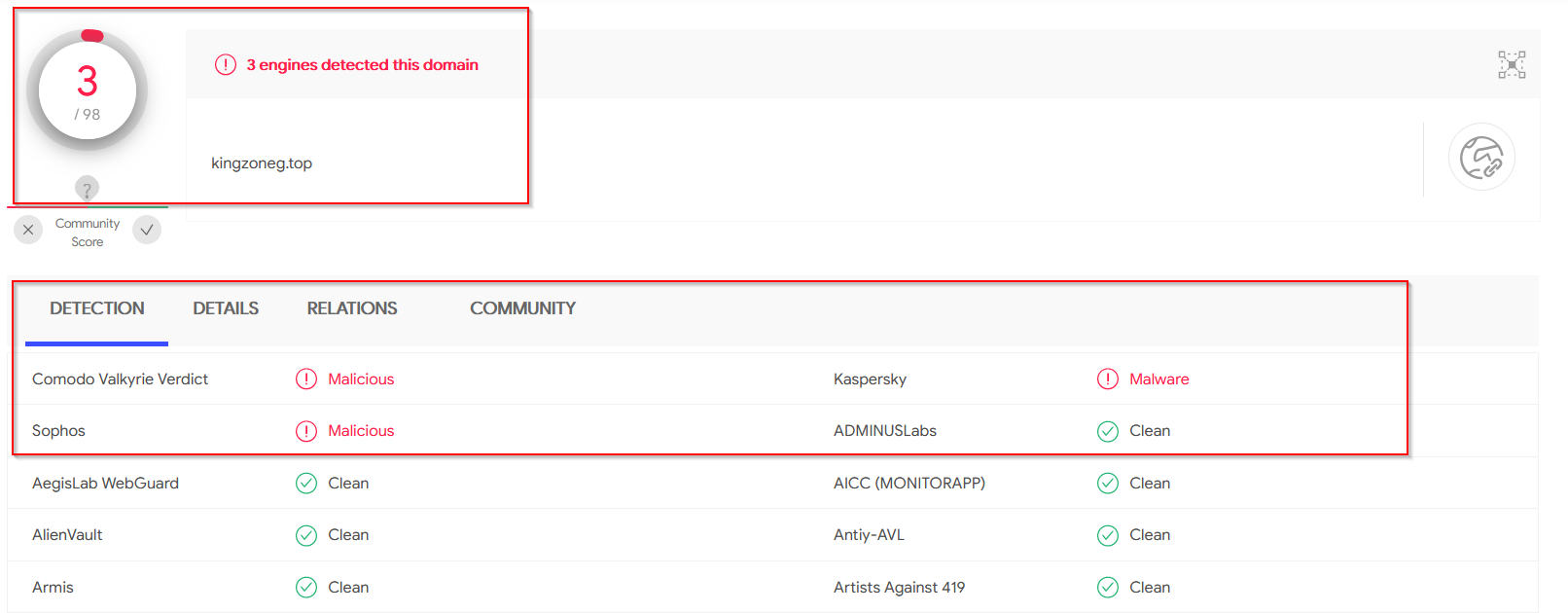This screenshot has width=1568, height=613.
Task: Click the Kaspersky Malware warning icon
Action: [1107, 379]
